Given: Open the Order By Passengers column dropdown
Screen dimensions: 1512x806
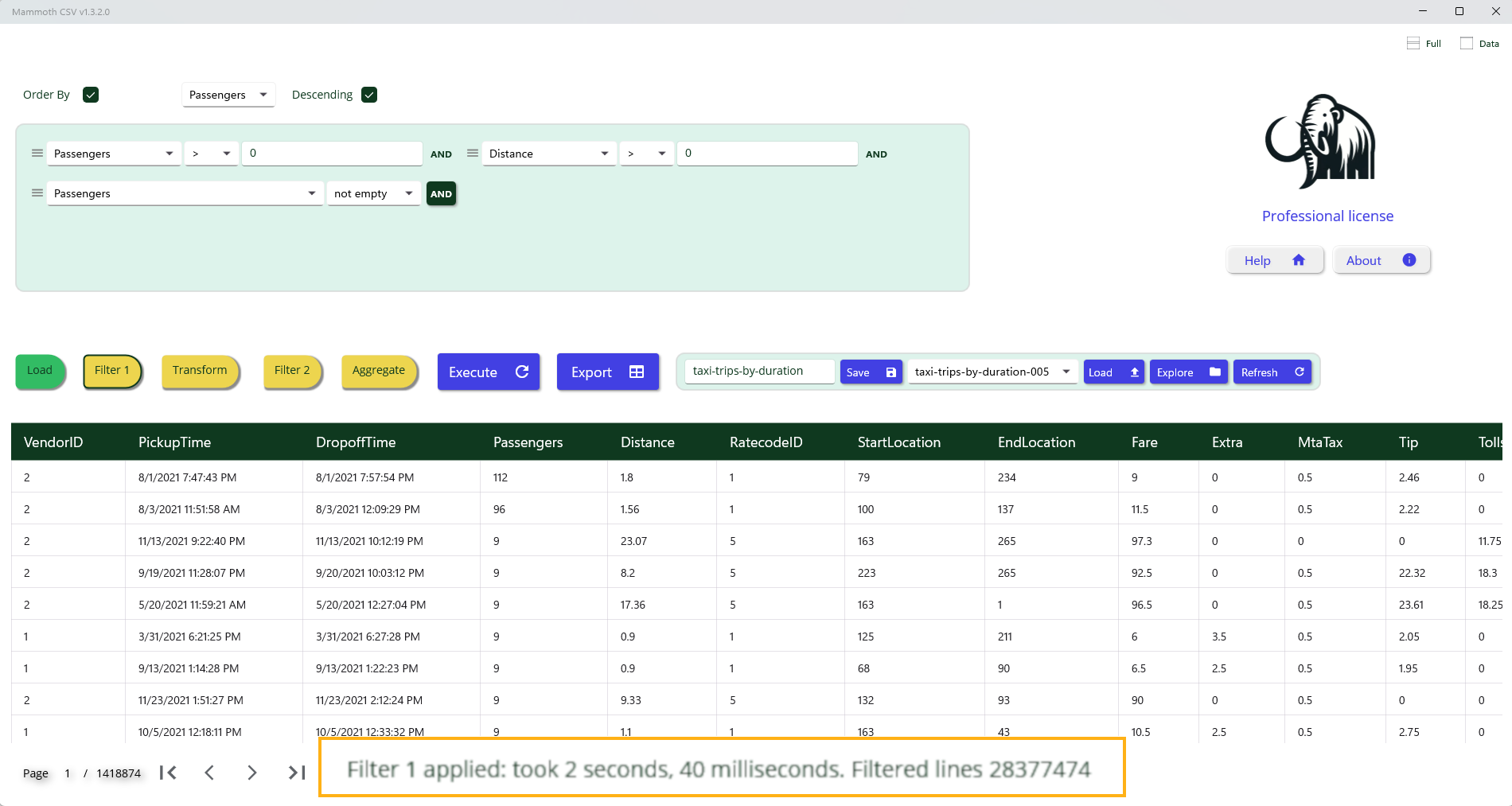Looking at the screenshot, I should coord(228,95).
